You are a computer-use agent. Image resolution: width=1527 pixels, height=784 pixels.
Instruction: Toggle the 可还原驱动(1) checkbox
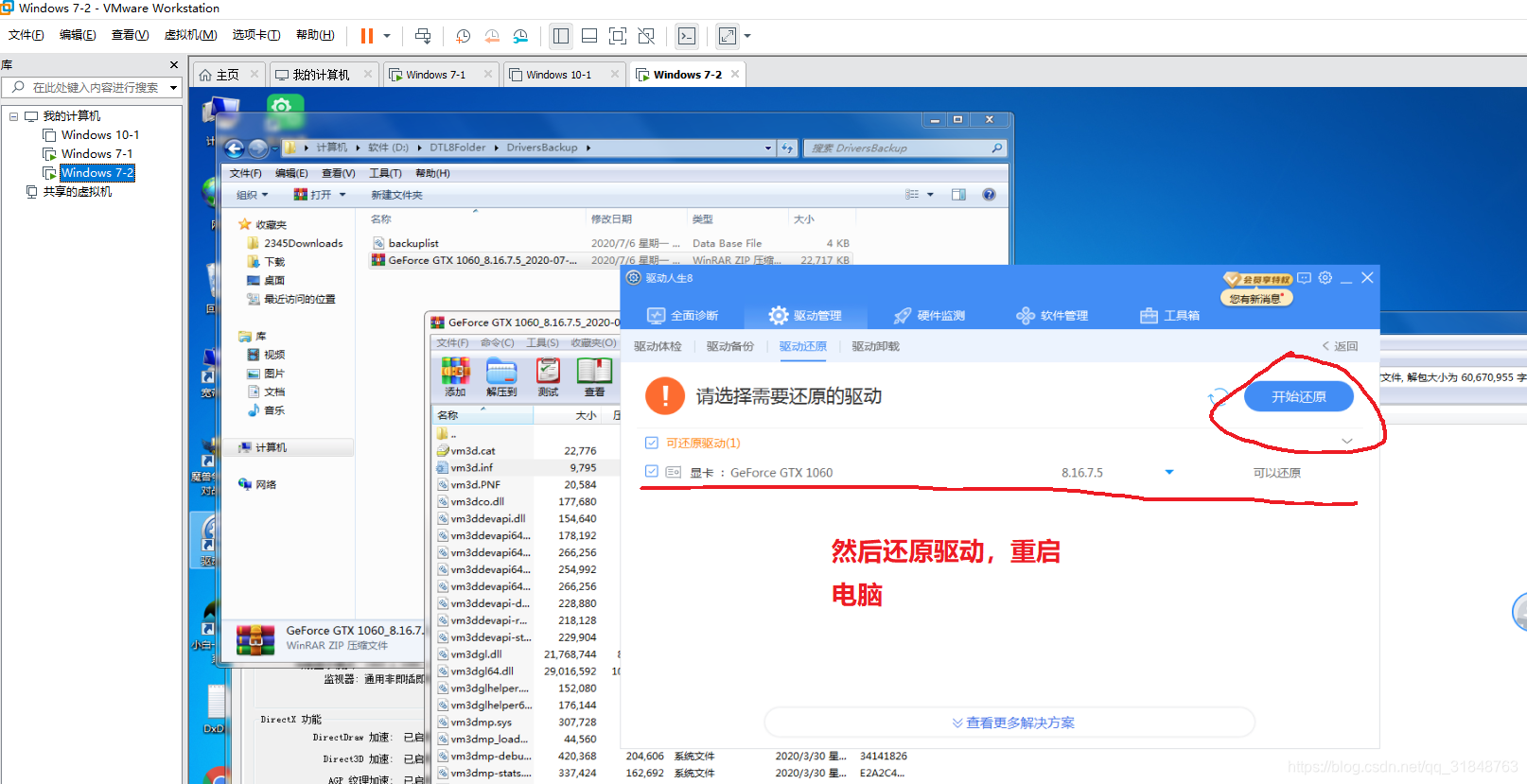click(651, 443)
